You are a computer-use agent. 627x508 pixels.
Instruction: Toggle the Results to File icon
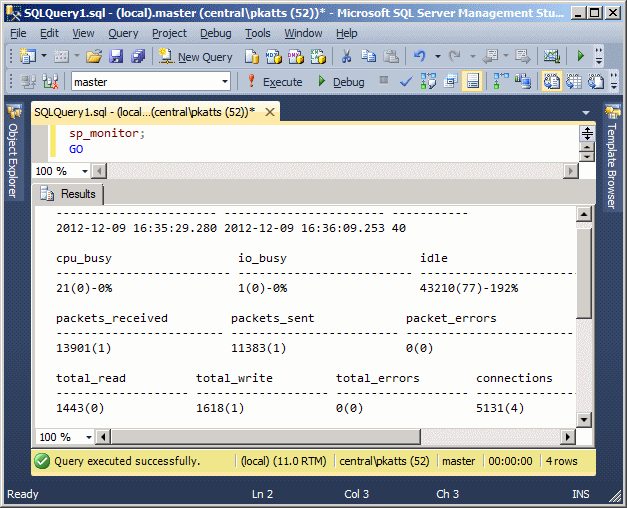(596, 82)
